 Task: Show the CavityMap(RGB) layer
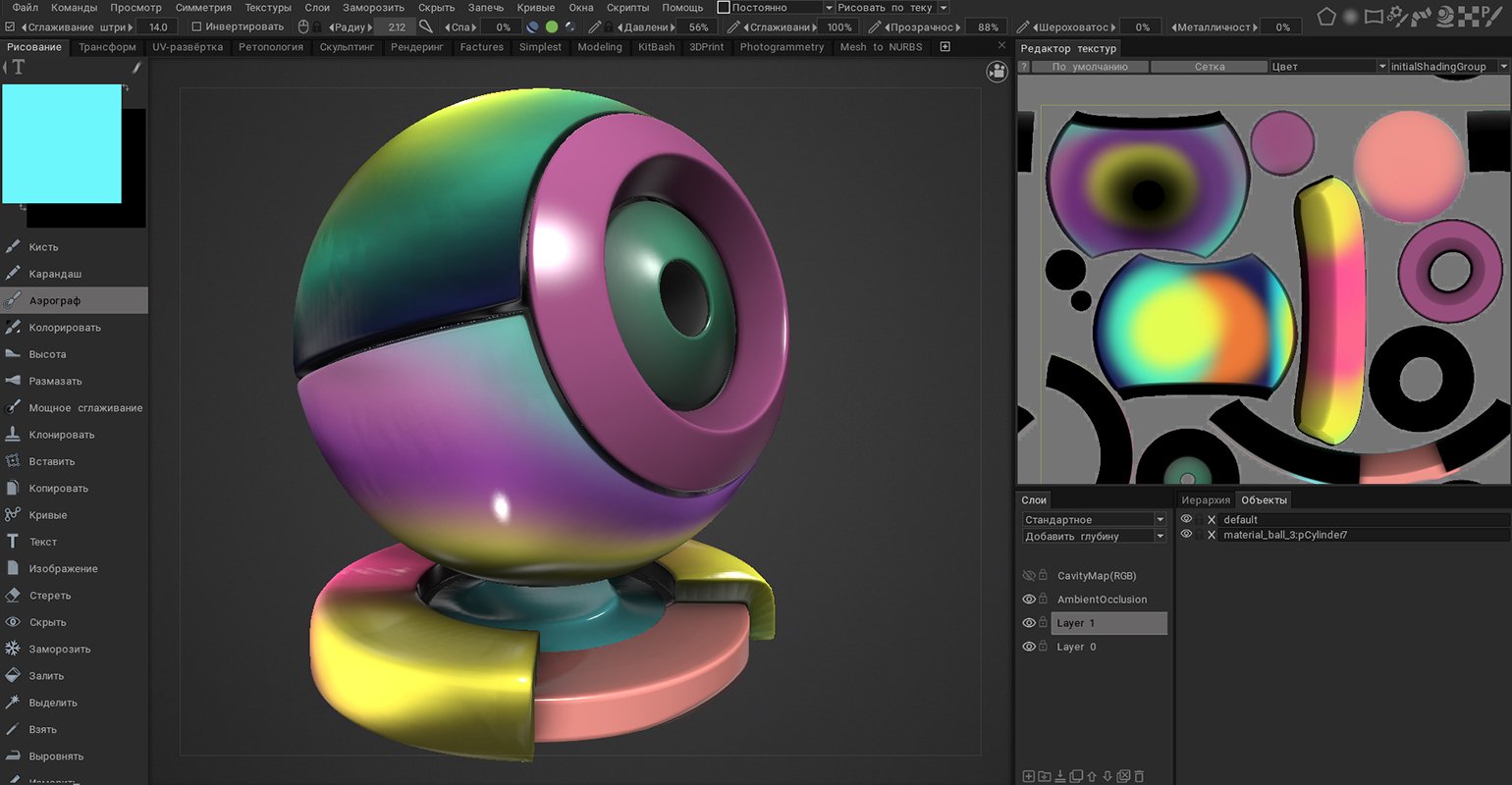click(1029, 576)
